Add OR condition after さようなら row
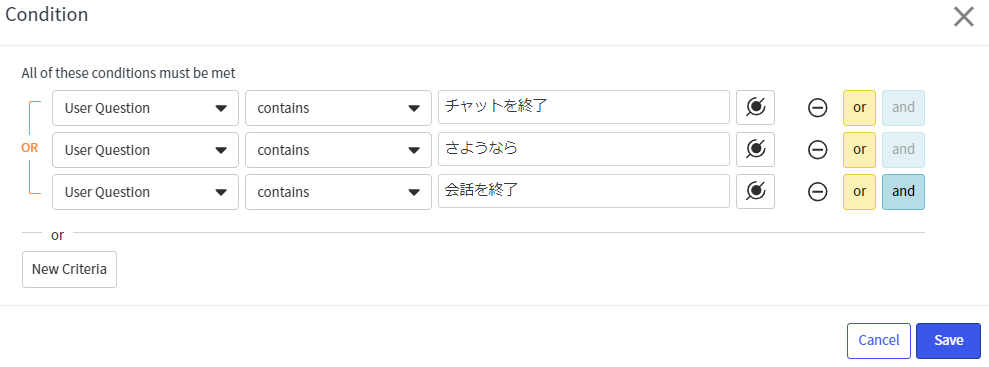Screen dimensions: 989x367 [x=859, y=149]
